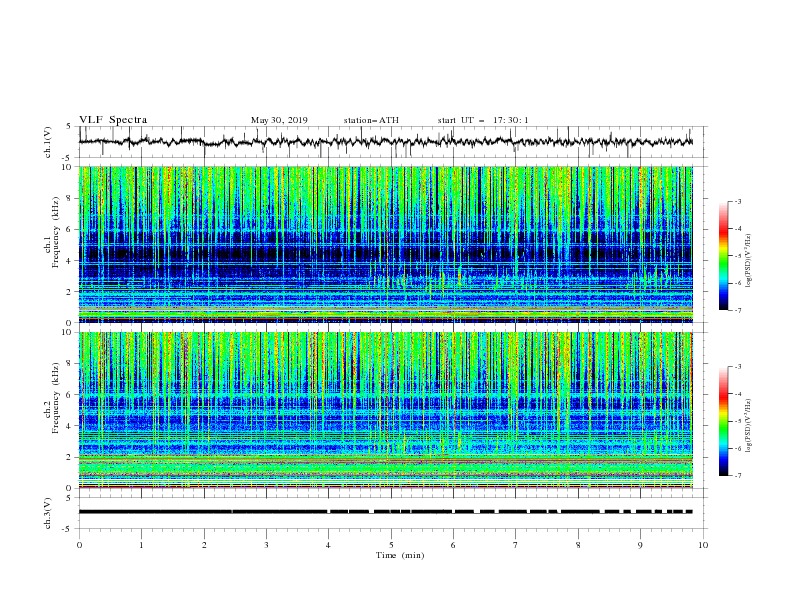Click the ch.3 black signal bar
The image size is (792, 612).
386,512
